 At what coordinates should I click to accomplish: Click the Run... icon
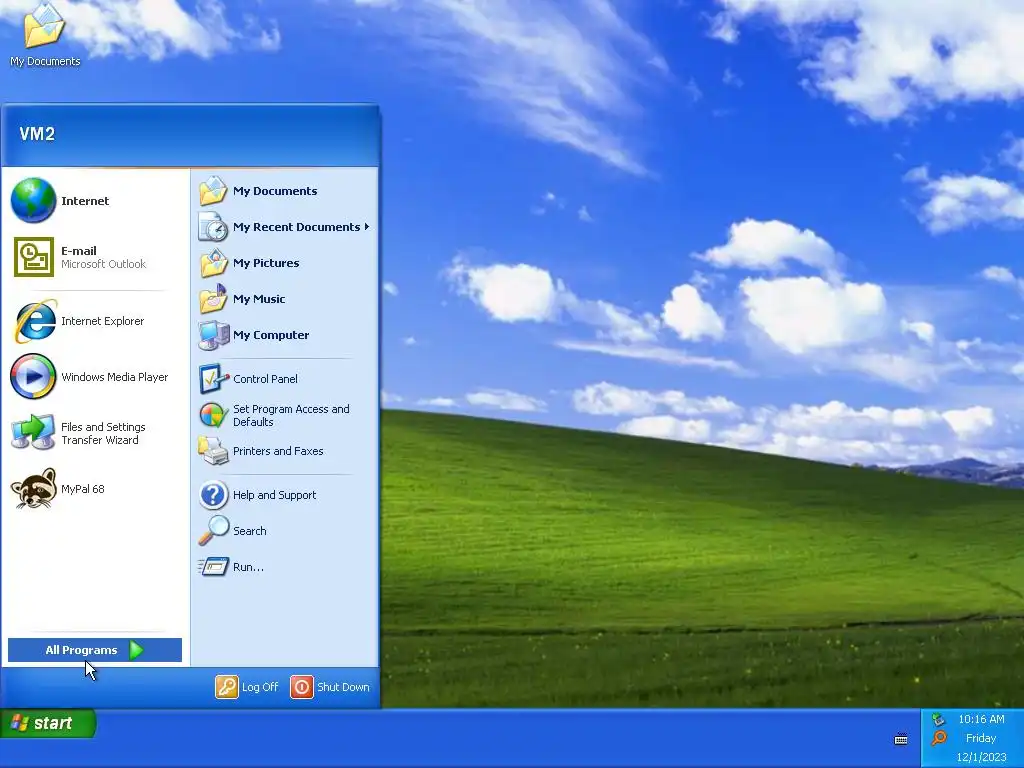[x=214, y=567]
